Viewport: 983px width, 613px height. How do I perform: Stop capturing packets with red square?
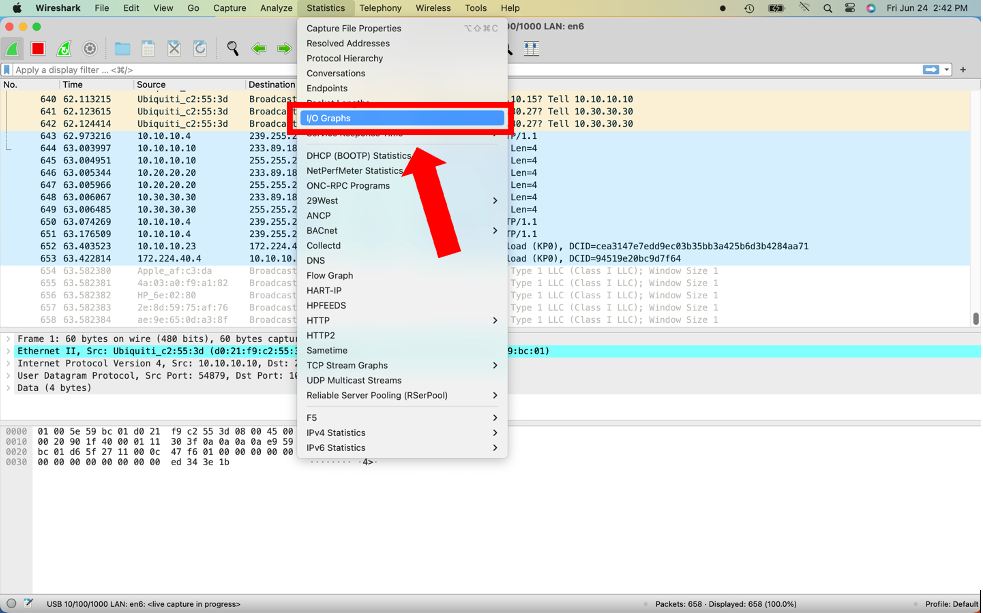[x=38, y=49]
